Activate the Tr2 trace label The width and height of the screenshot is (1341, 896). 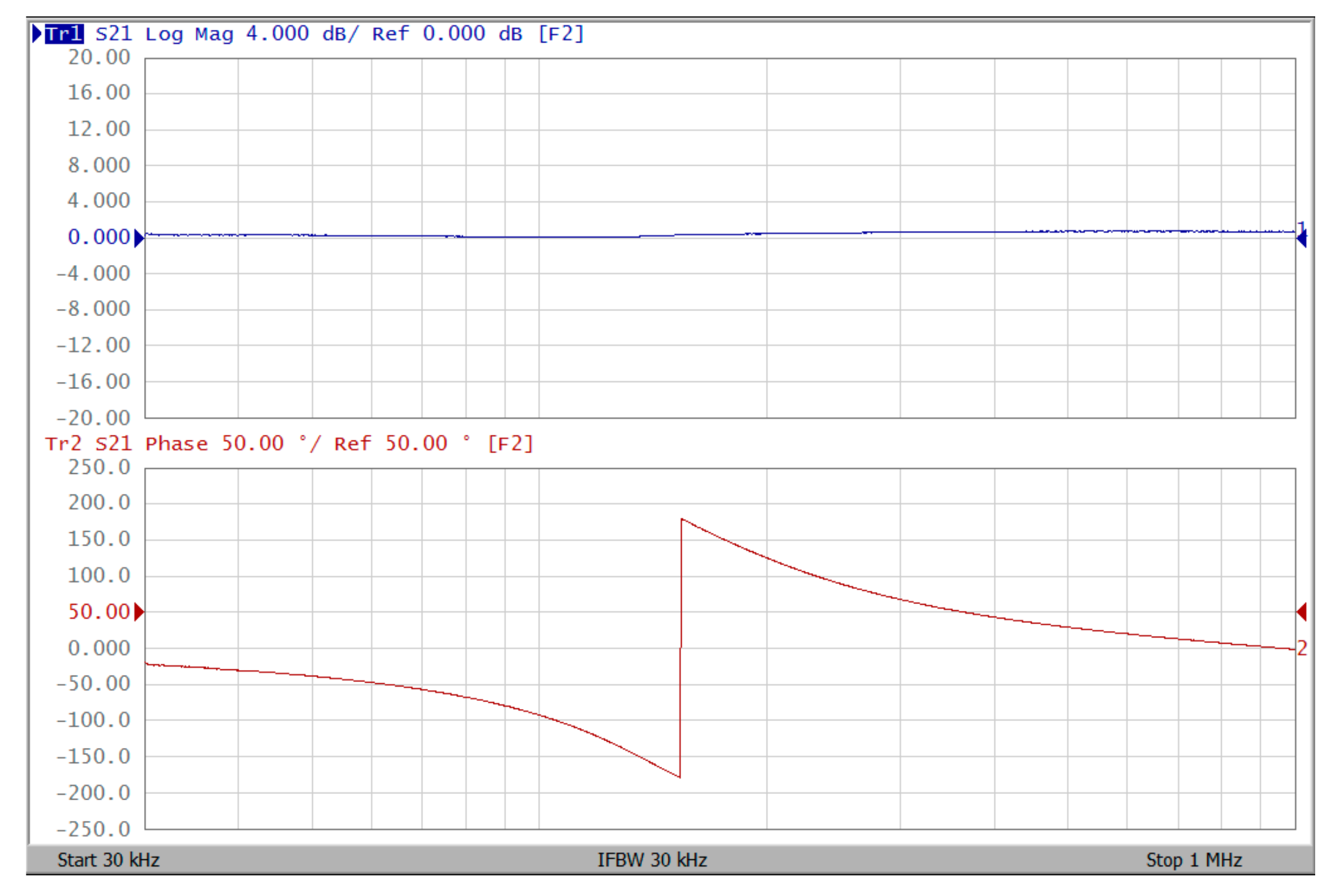coord(63,444)
